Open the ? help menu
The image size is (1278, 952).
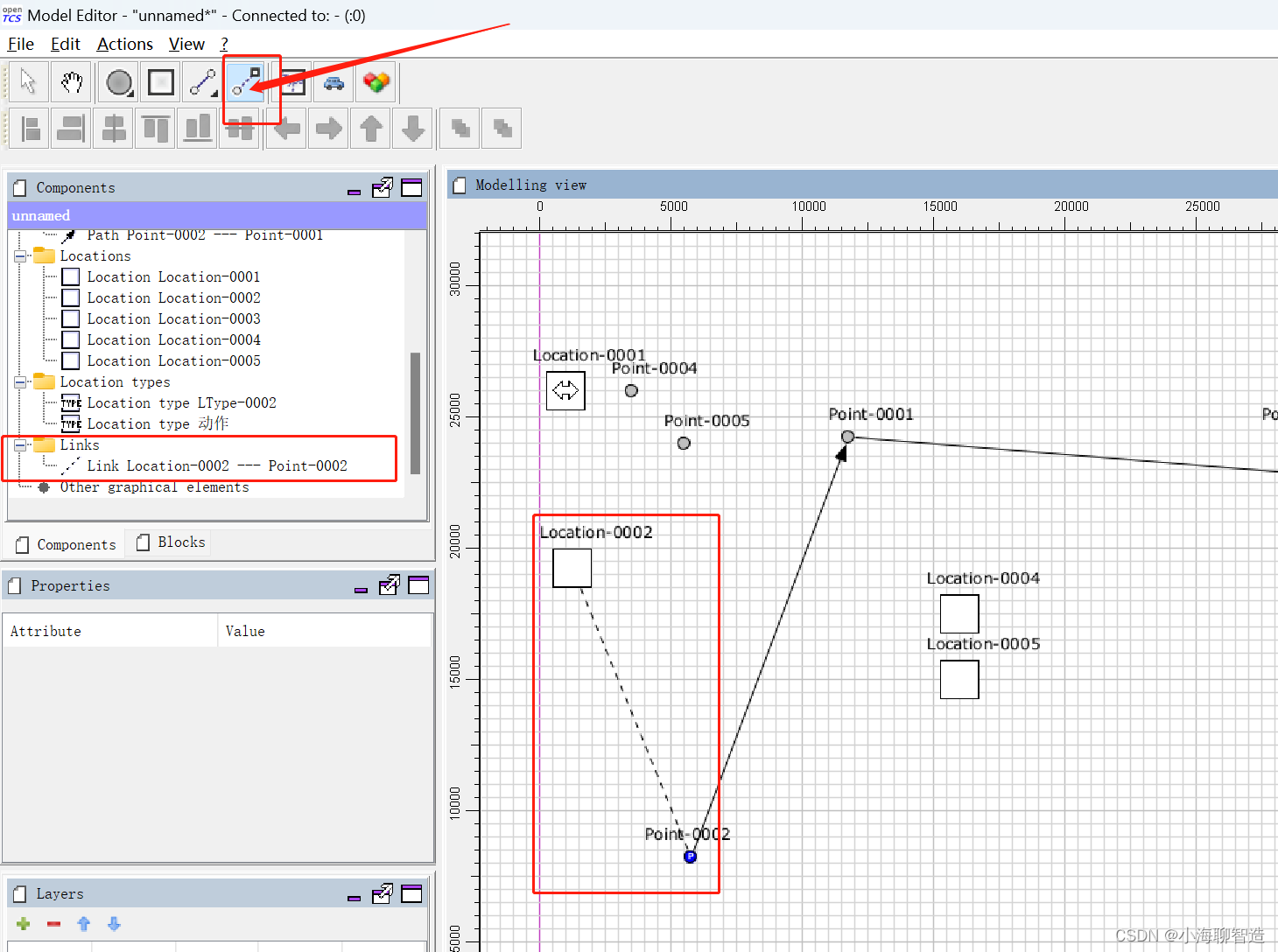[224, 44]
